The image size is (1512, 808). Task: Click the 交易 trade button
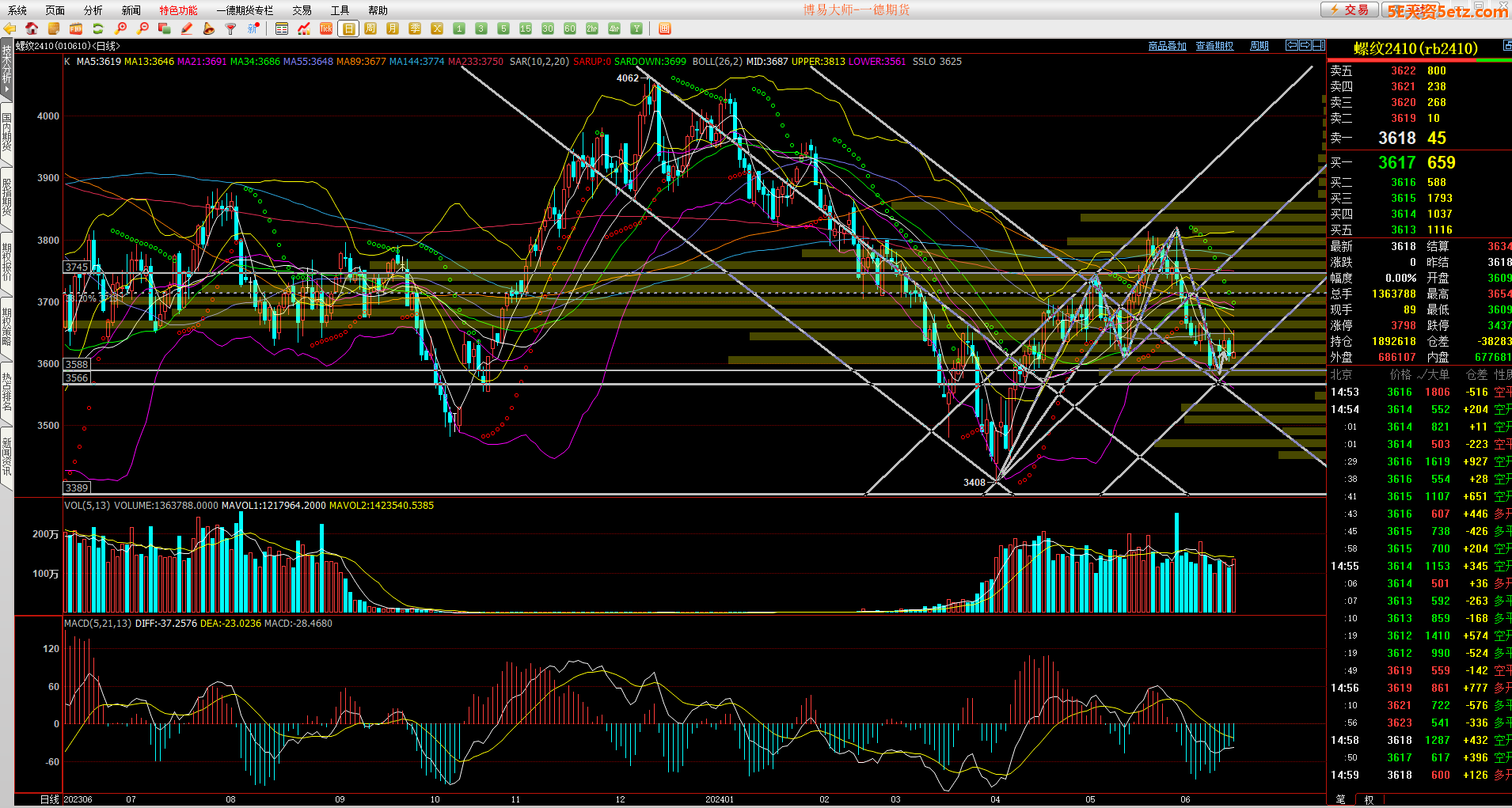(1350, 9)
